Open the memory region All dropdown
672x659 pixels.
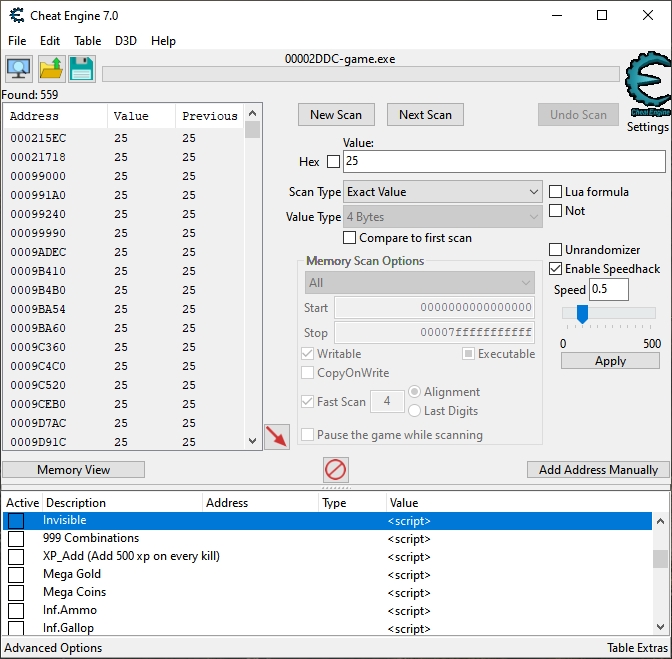point(420,283)
